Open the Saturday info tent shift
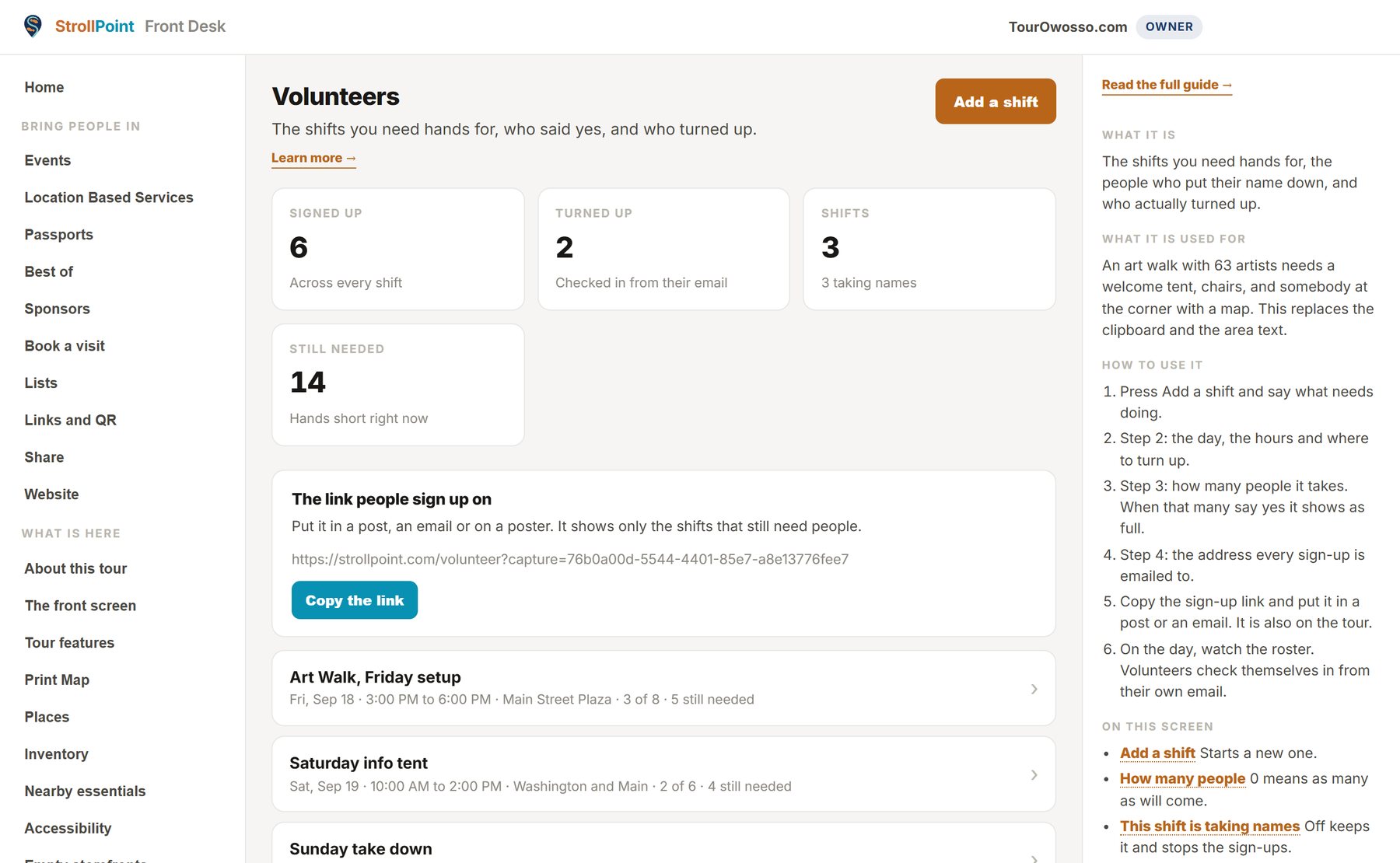This screenshot has height=863, width=1400. tap(663, 774)
